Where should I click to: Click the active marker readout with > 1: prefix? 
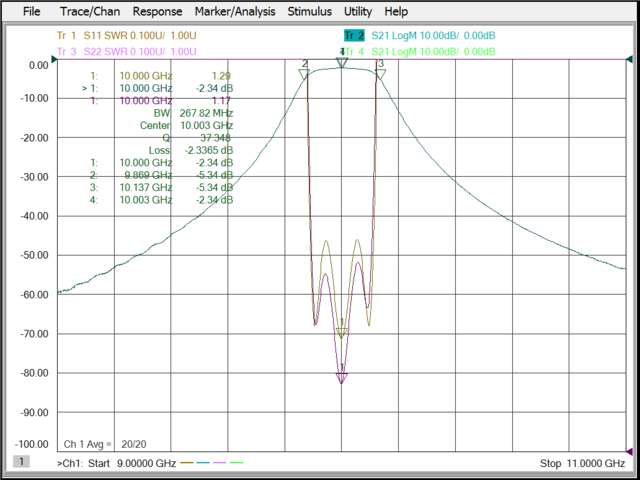pos(158,88)
